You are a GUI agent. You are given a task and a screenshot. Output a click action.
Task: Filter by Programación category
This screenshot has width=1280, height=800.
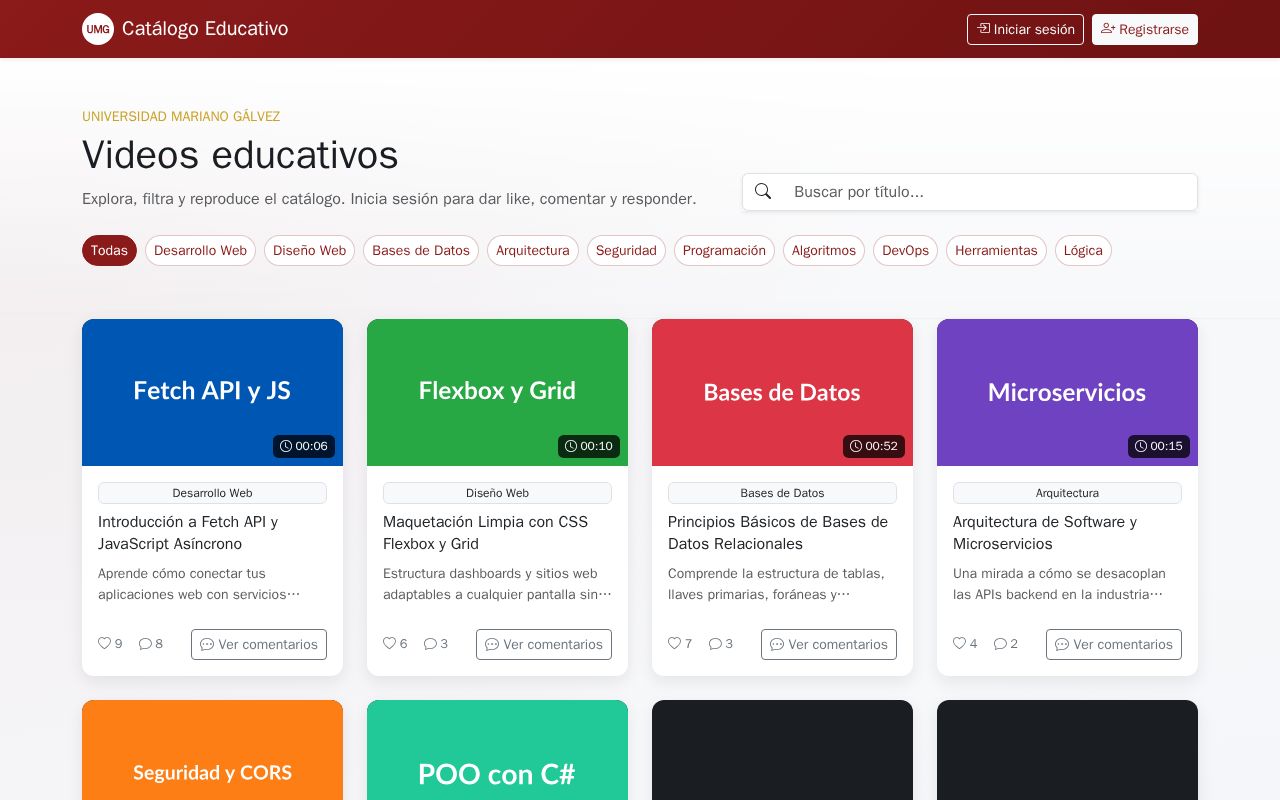click(724, 250)
